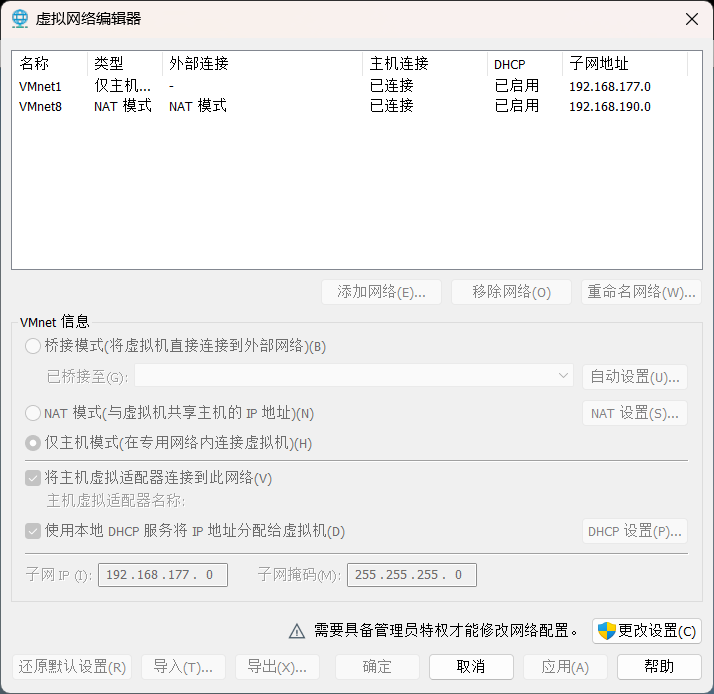
Task: Click 自动设置(U) button
Action: 635,377
